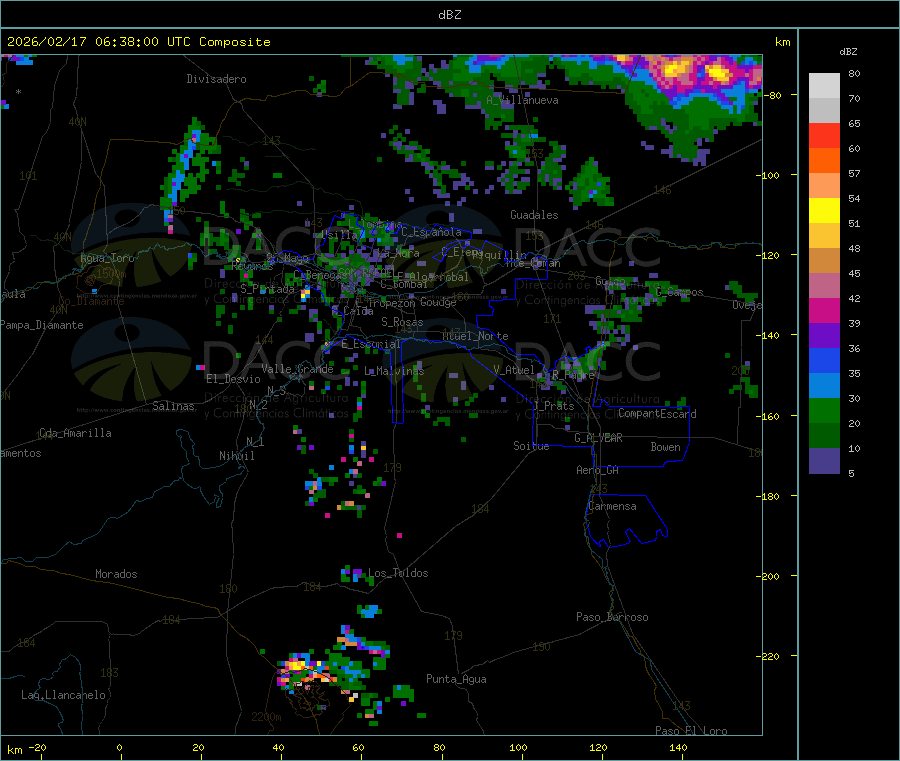Select the 'Nihuil' place label
This screenshot has height=761, width=900.
236,456
